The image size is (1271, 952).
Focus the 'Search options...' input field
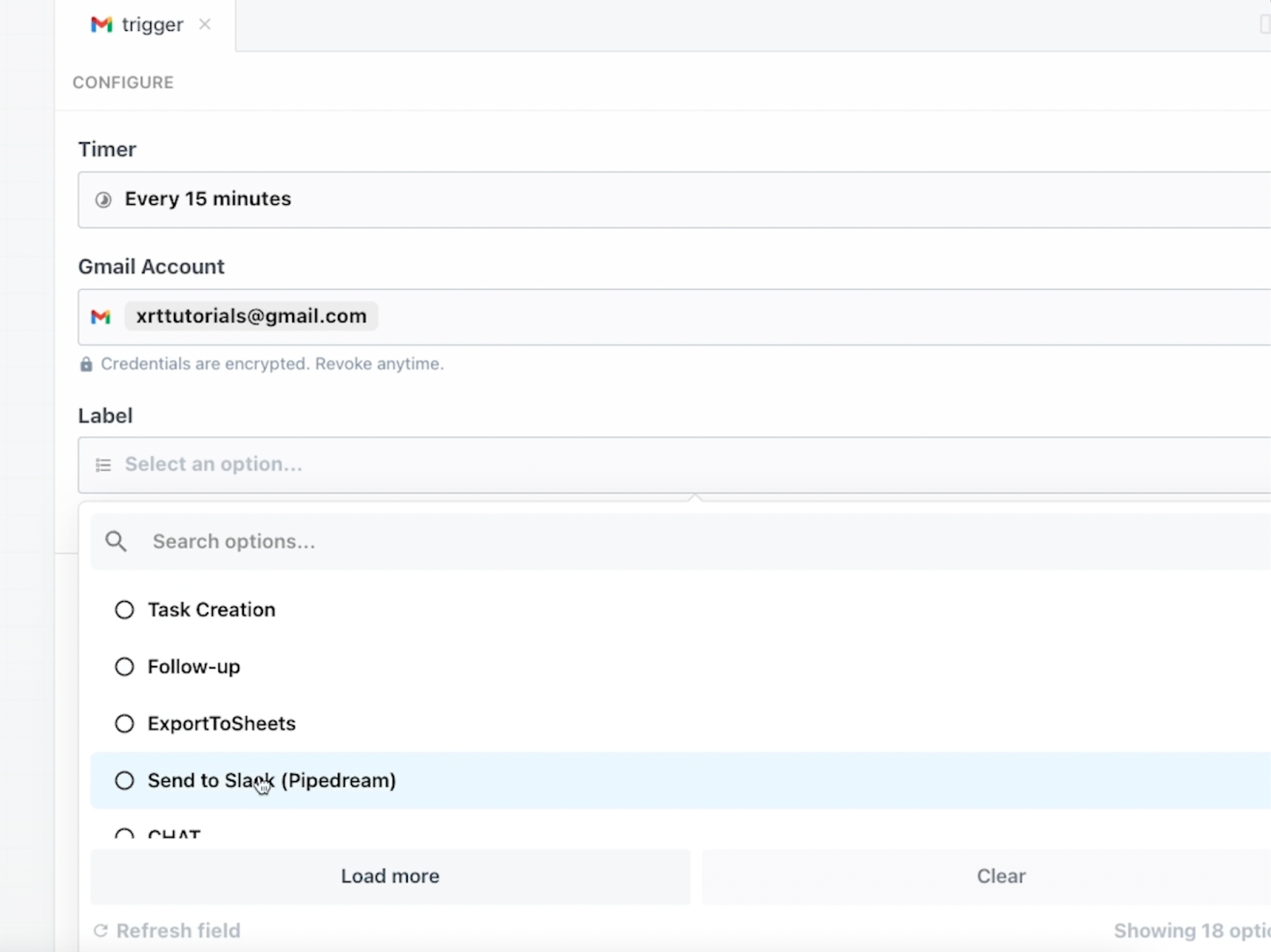(x=681, y=542)
